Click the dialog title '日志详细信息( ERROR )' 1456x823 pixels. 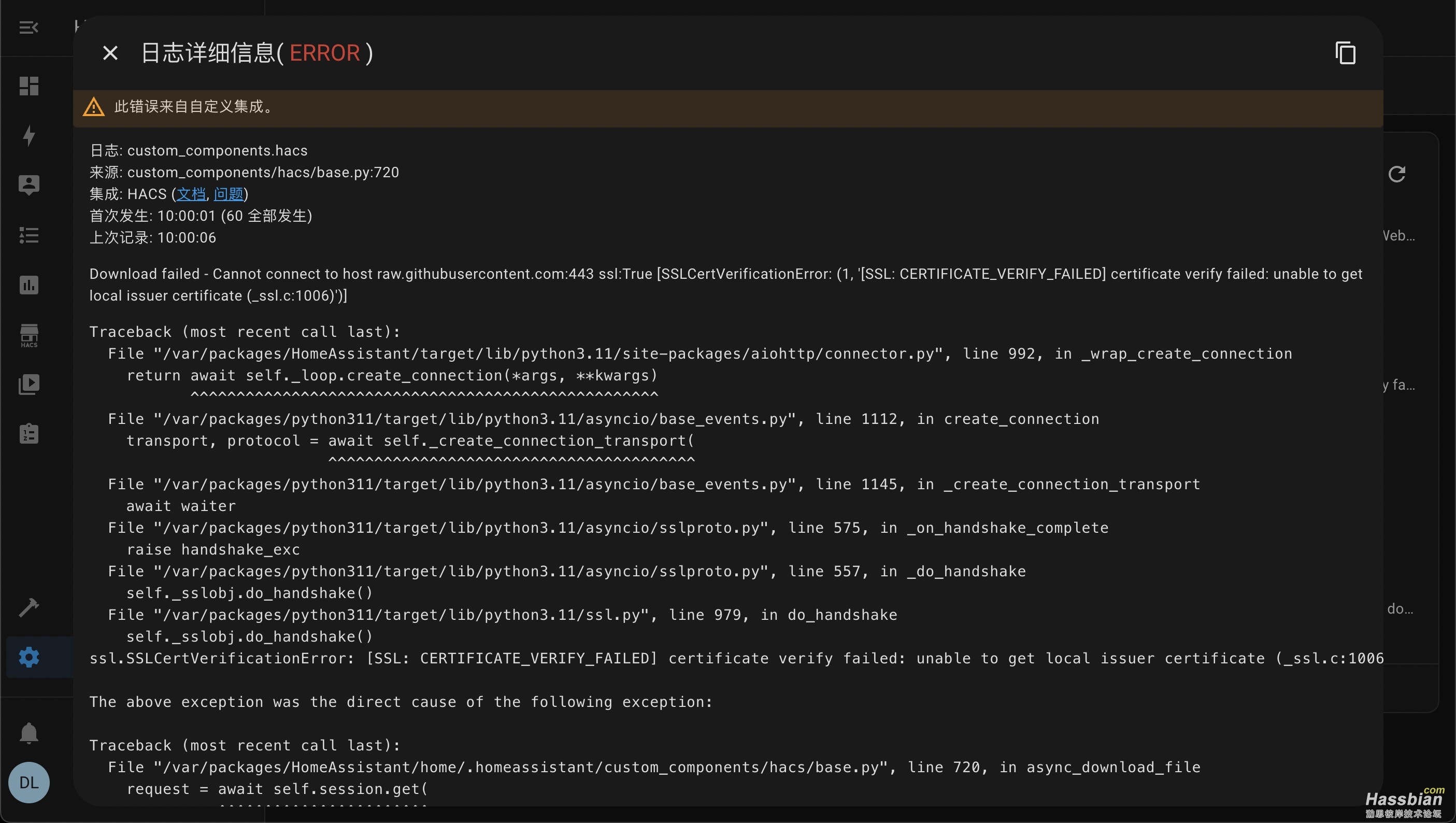point(256,53)
